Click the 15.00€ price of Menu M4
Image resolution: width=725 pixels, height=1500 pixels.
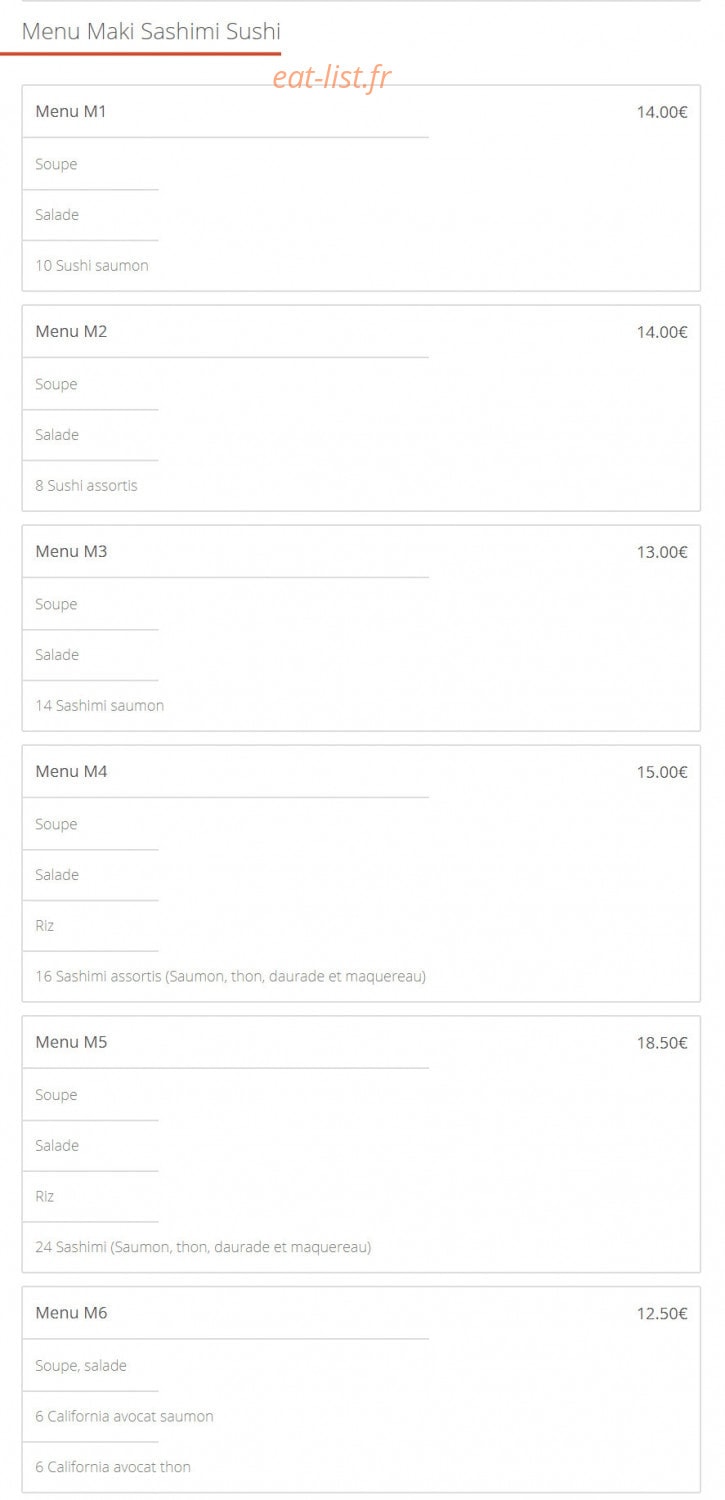pos(662,772)
